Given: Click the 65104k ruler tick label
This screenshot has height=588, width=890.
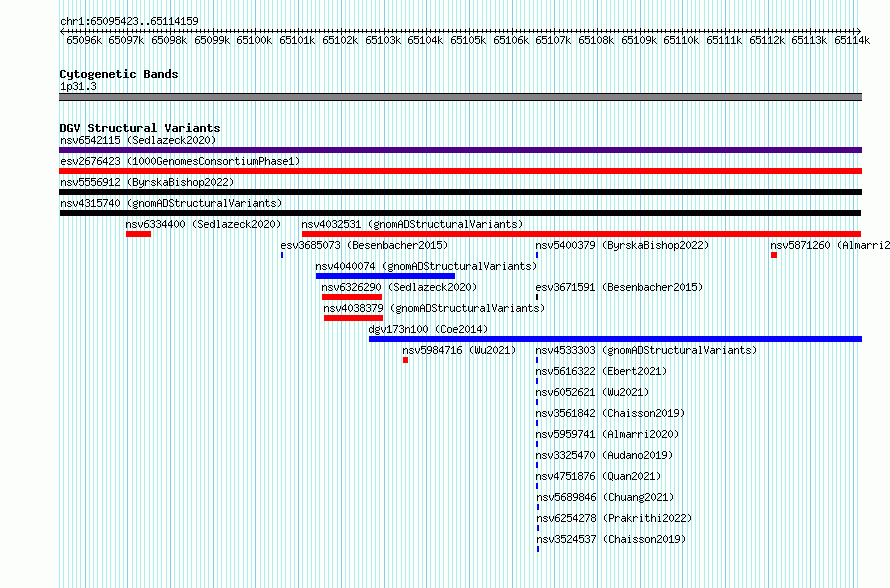Looking at the screenshot, I should (x=425, y=40).
